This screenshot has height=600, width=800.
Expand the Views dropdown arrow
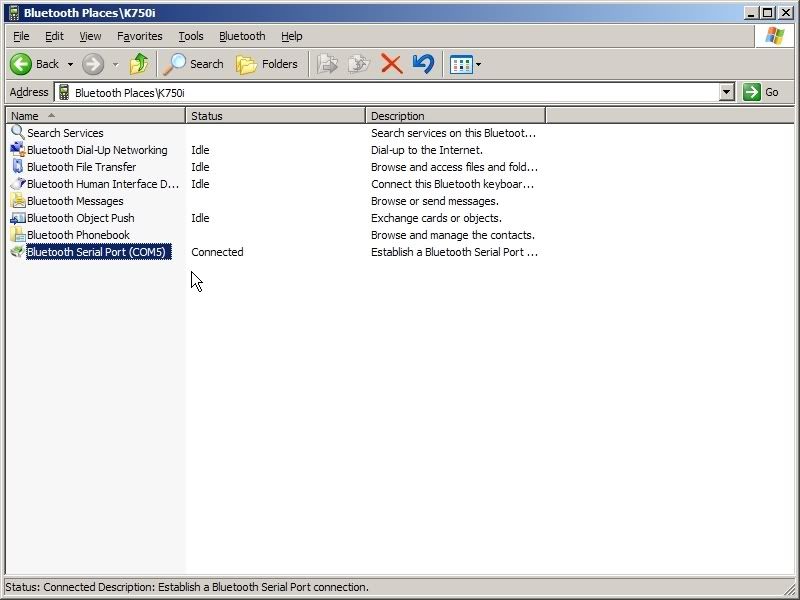[479, 65]
